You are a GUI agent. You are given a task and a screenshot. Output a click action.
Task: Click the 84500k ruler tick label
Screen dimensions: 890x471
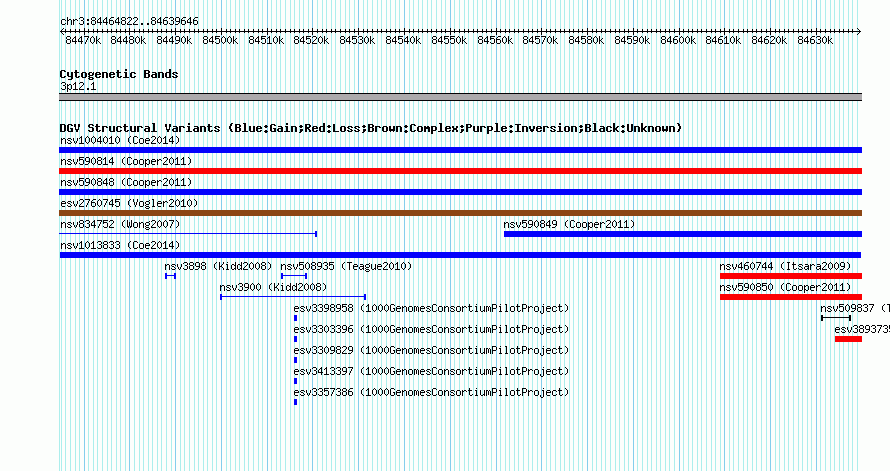220,40
